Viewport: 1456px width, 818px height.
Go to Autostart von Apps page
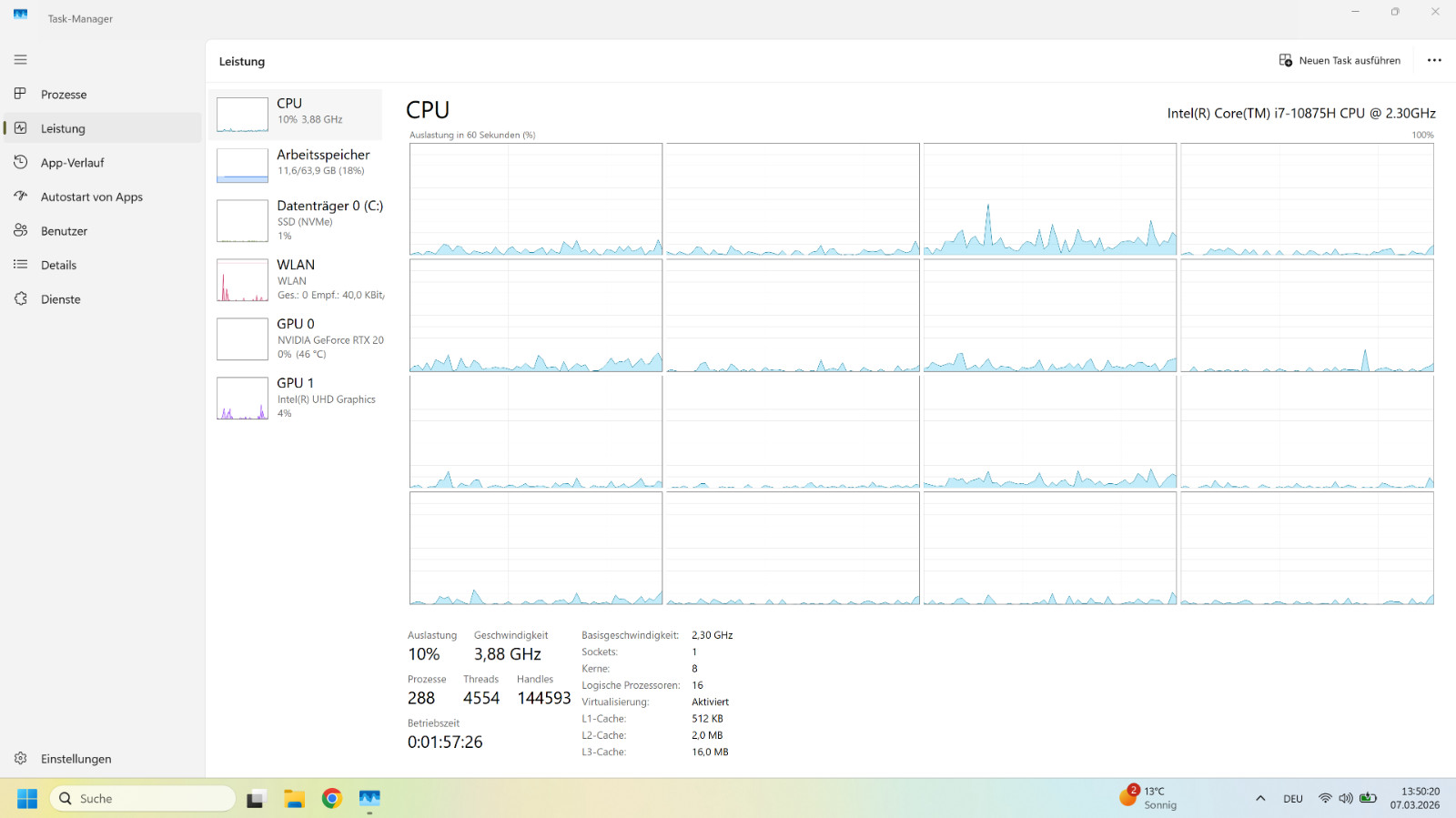coord(103,197)
